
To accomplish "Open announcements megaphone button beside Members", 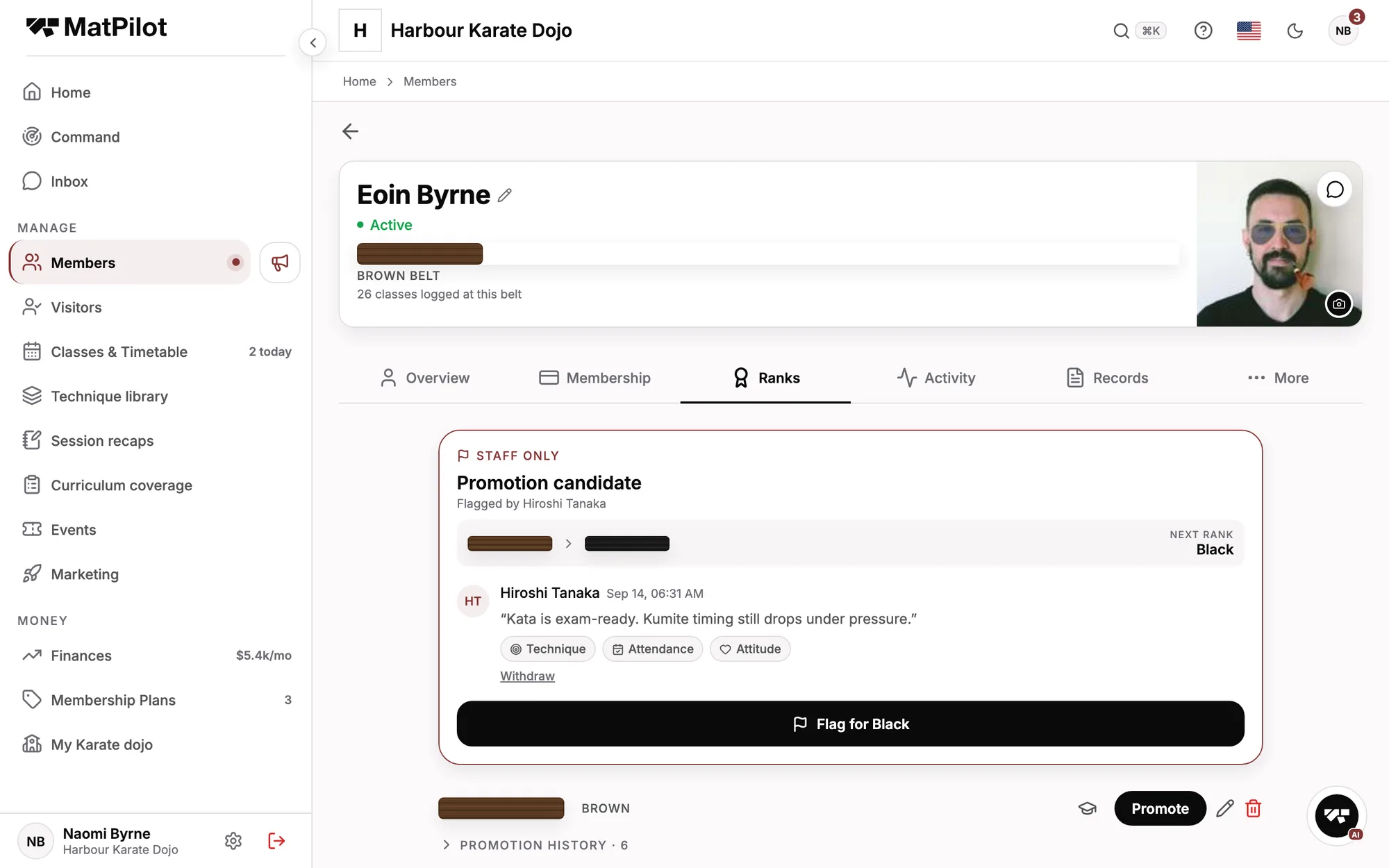I will tap(280, 262).
